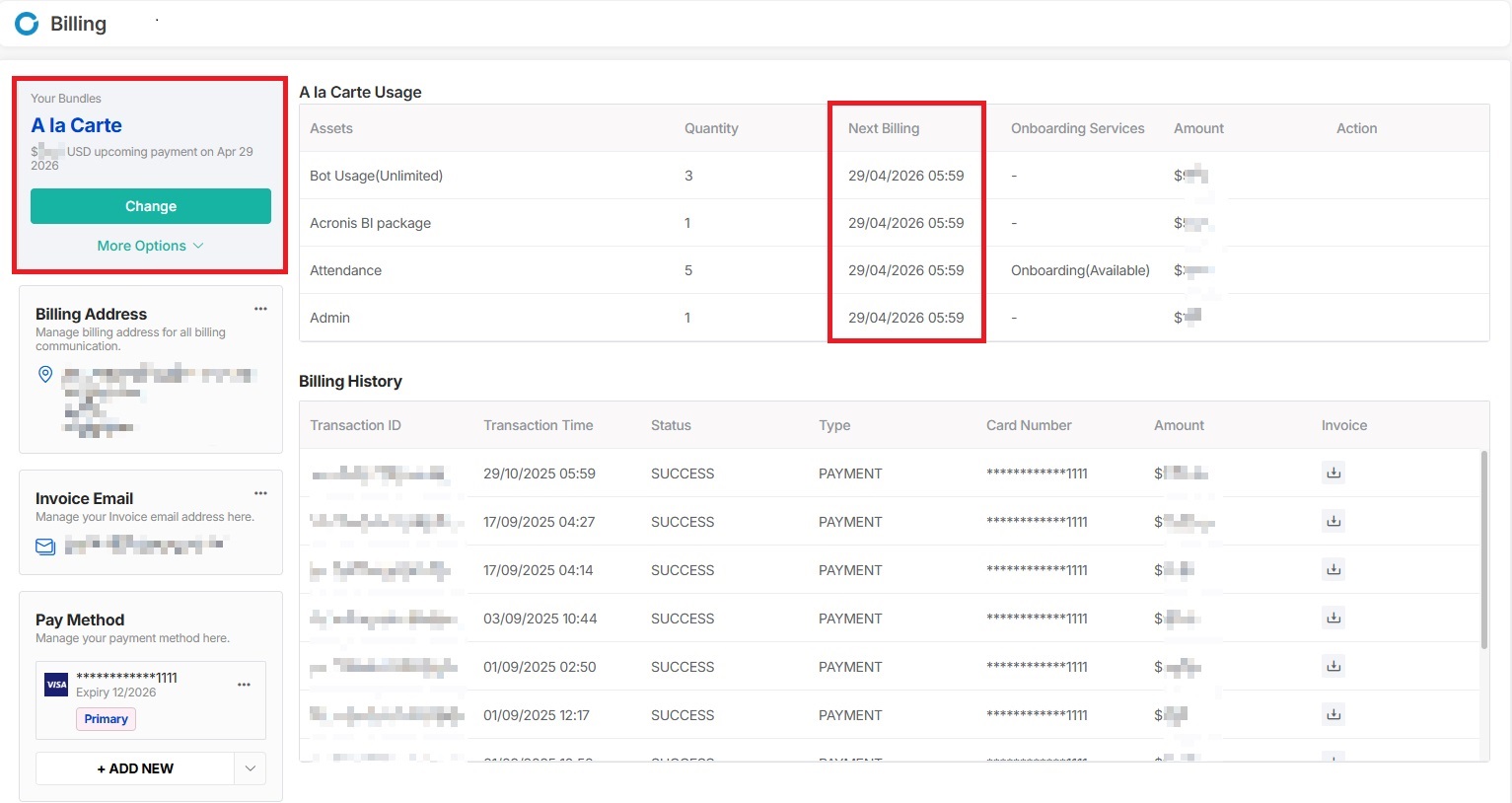Download invoice for 03/09/2025 10:44 transaction
The height and width of the screenshot is (803, 1512).
click(x=1332, y=619)
